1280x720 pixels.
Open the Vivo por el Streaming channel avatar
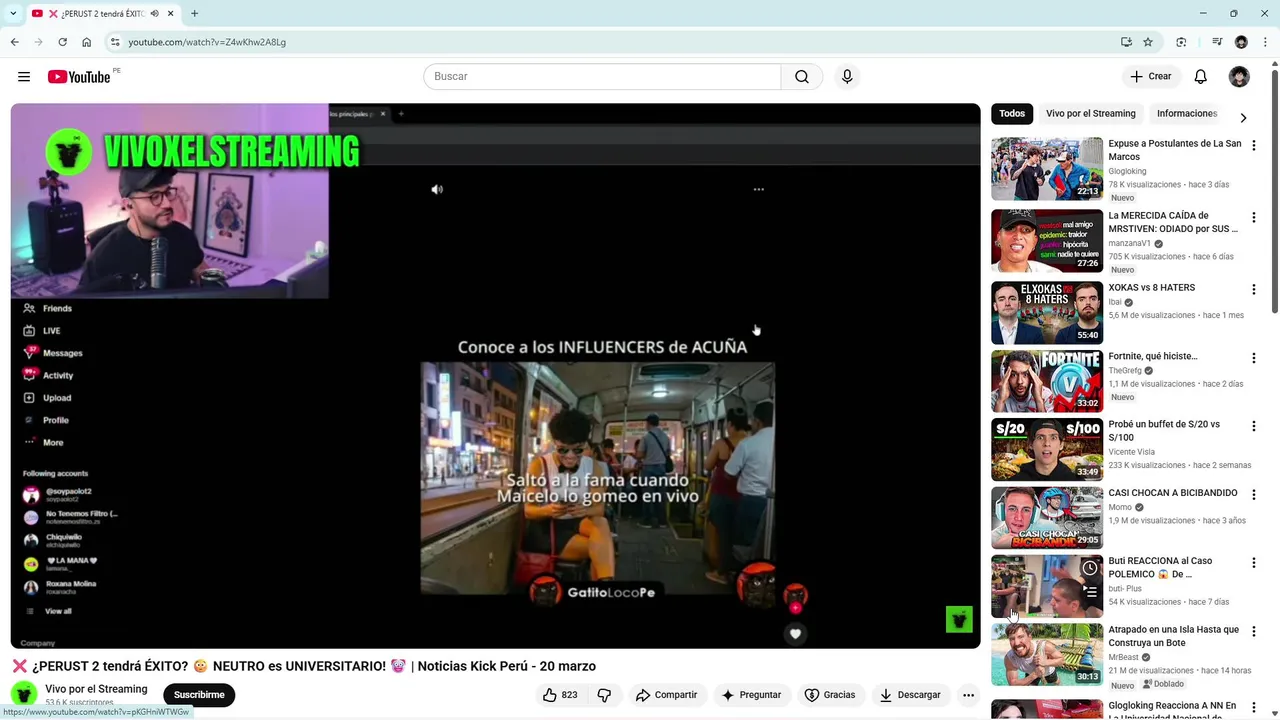(x=24, y=694)
